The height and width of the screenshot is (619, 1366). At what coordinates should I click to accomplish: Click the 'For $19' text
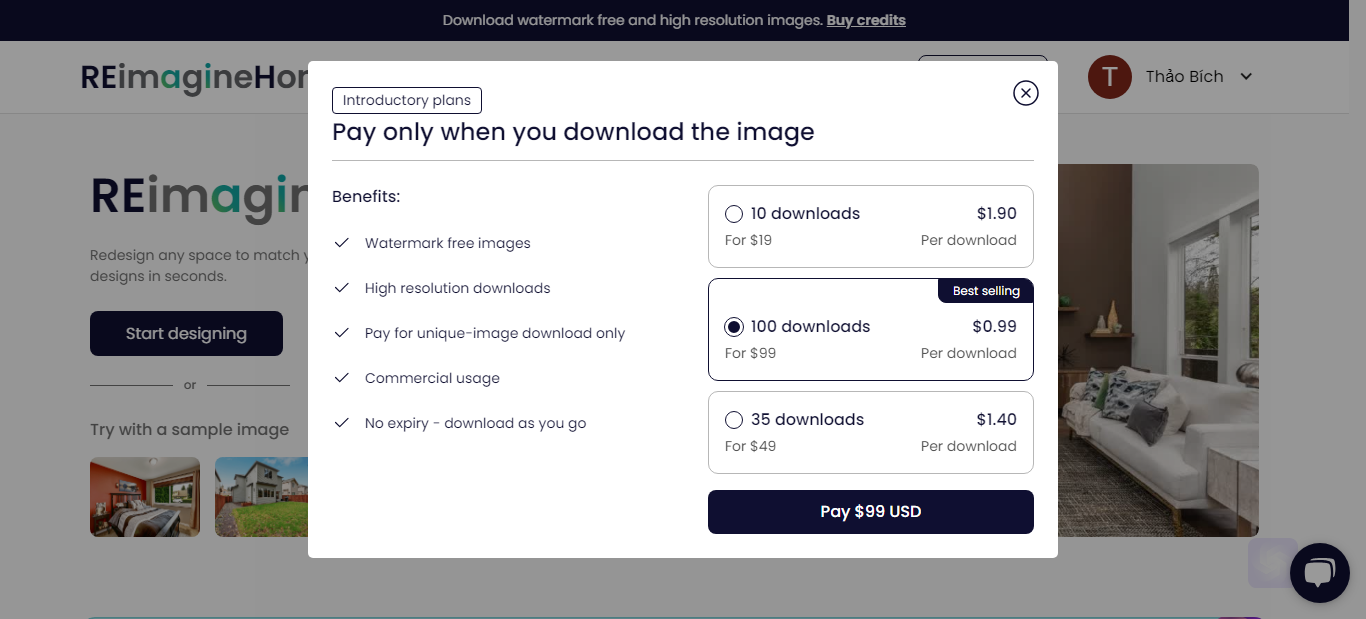(x=748, y=240)
